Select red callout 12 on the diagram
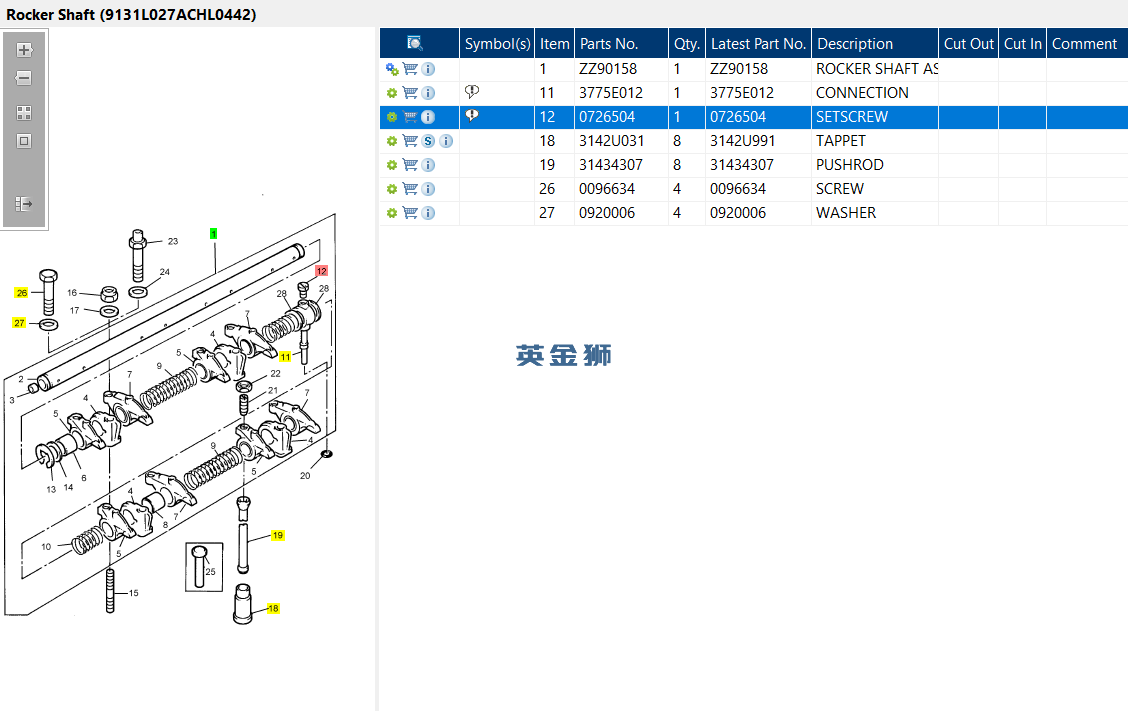Screen dimensions: 1128x711 point(322,271)
